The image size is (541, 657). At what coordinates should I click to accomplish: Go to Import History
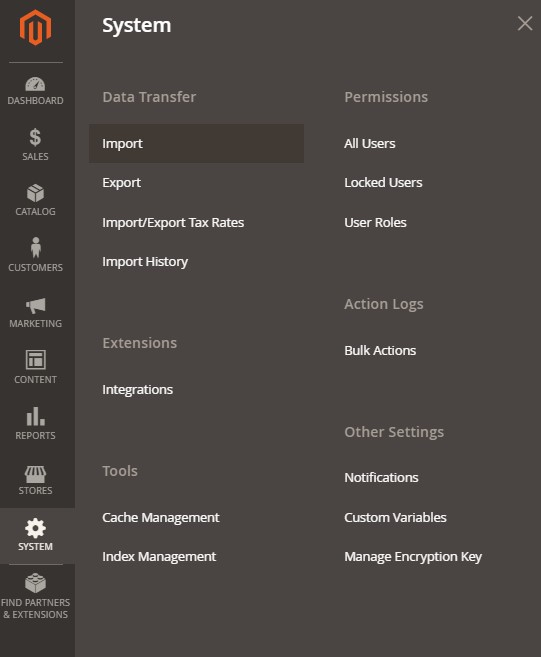click(x=145, y=261)
